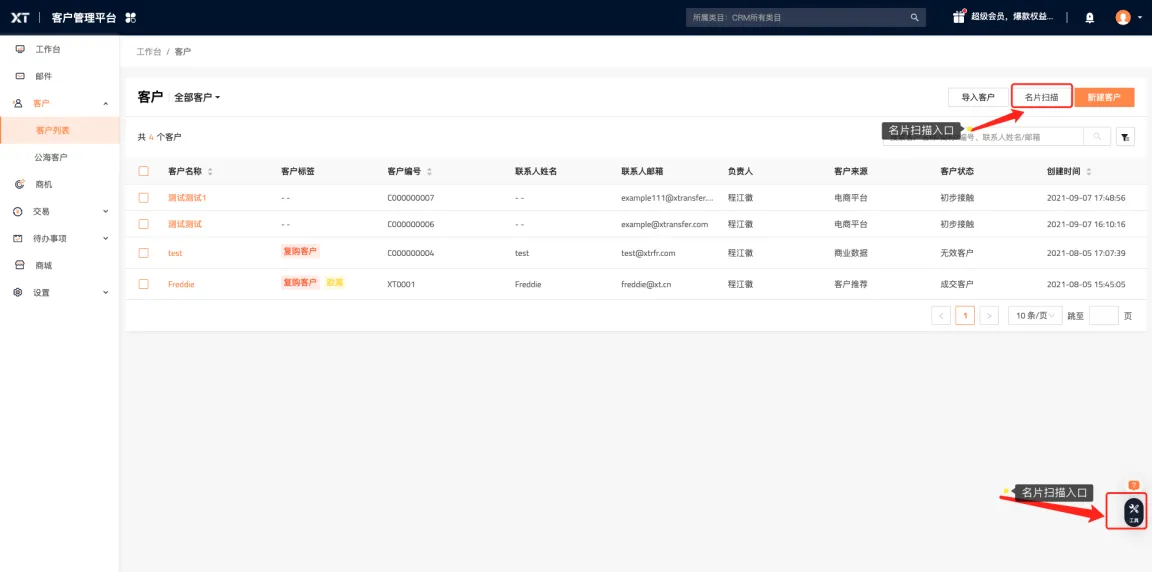Click the 商机 icon in sidebar
Viewport: 1152px width, 572px height.
point(20,184)
